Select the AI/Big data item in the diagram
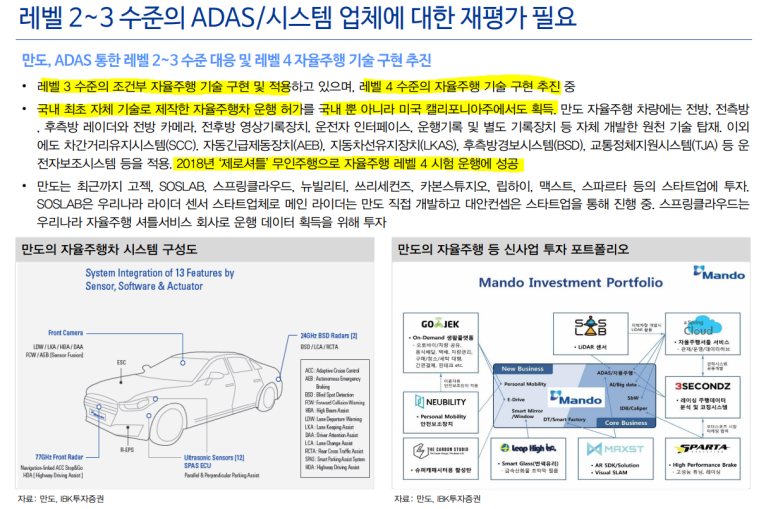 (623, 384)
